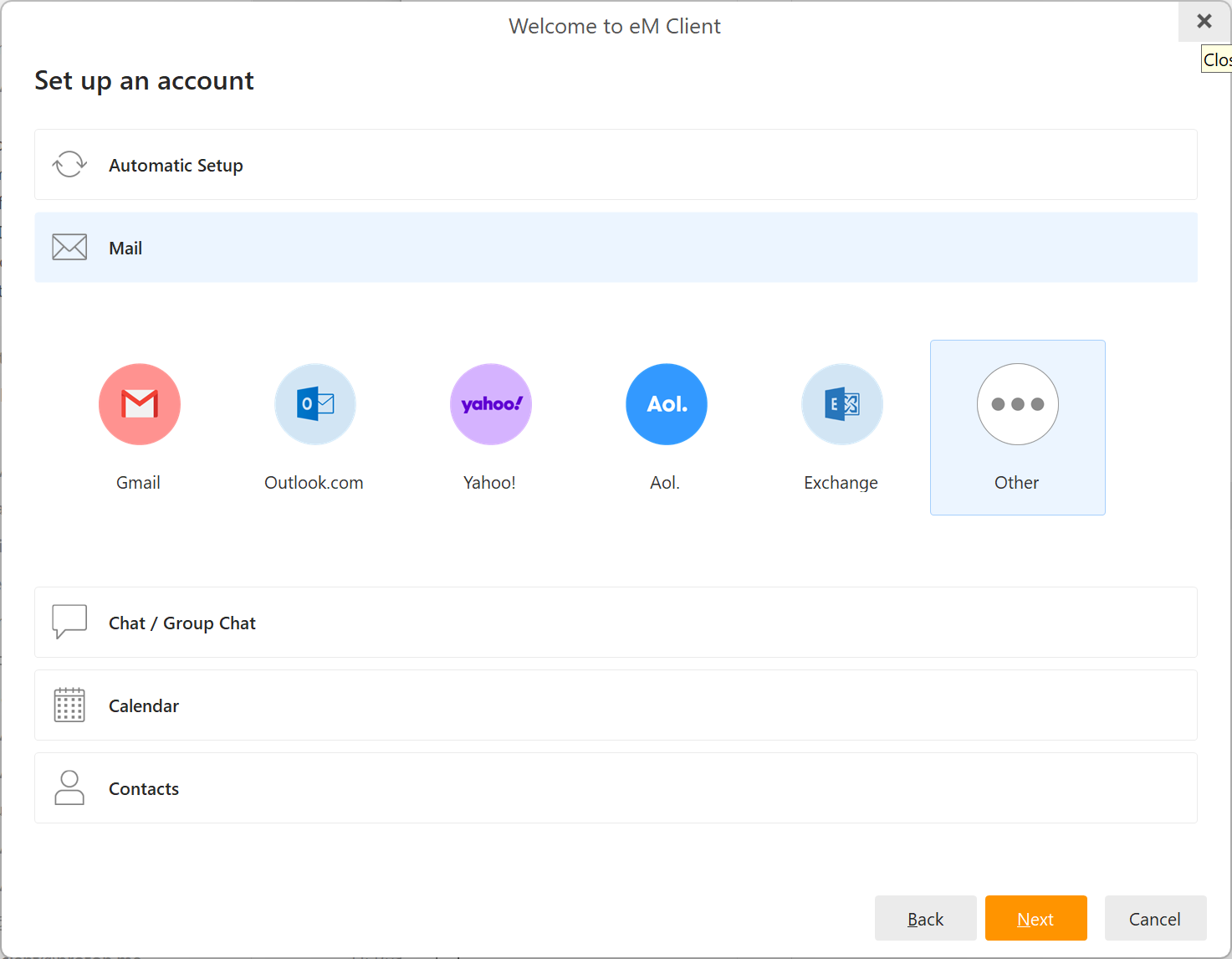This screenshot has width=1232, height=959.
Task: Open the Contacts section
Action: tap(616, 788)
